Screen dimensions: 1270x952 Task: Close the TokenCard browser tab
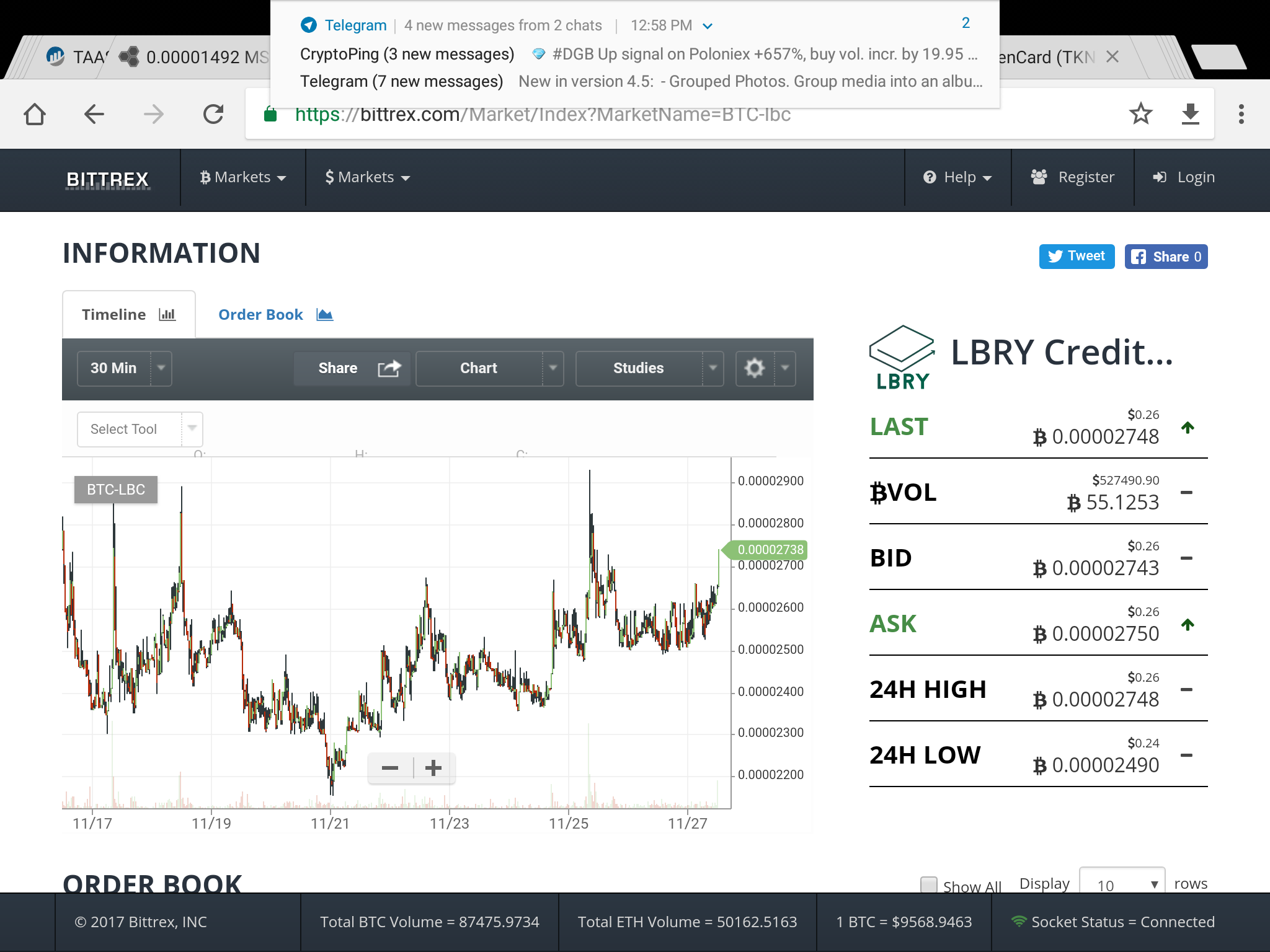point(1112,57)
